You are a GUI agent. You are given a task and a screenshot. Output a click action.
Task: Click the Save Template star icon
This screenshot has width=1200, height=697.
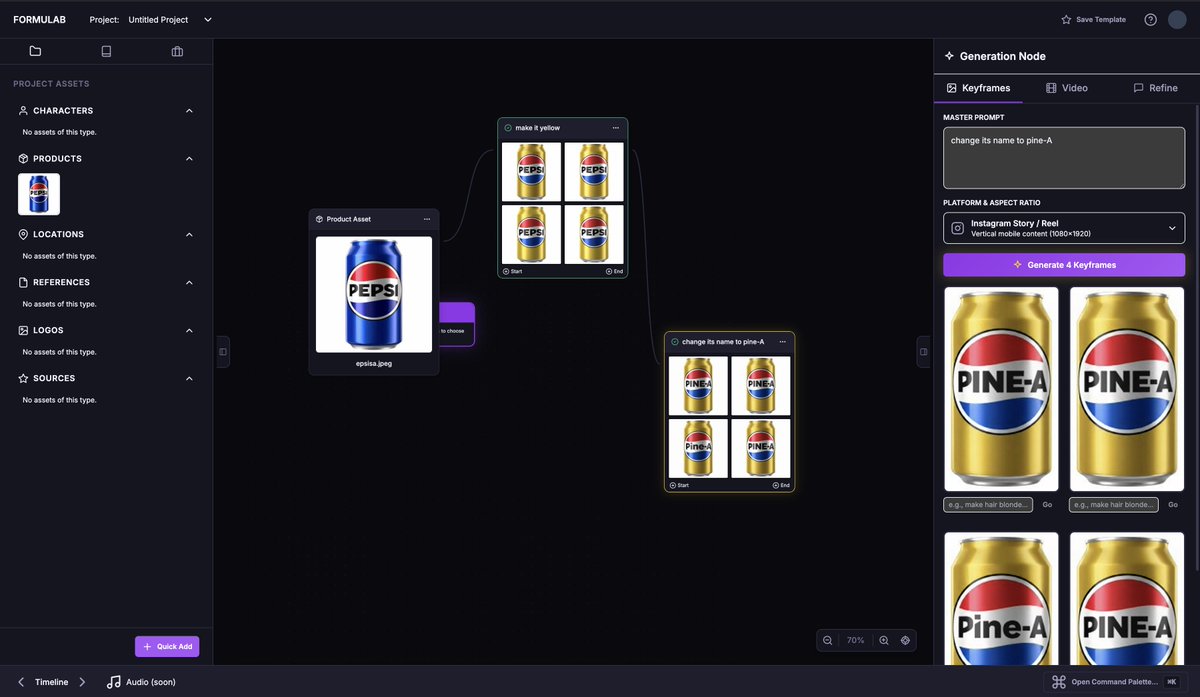(1066, 20)
